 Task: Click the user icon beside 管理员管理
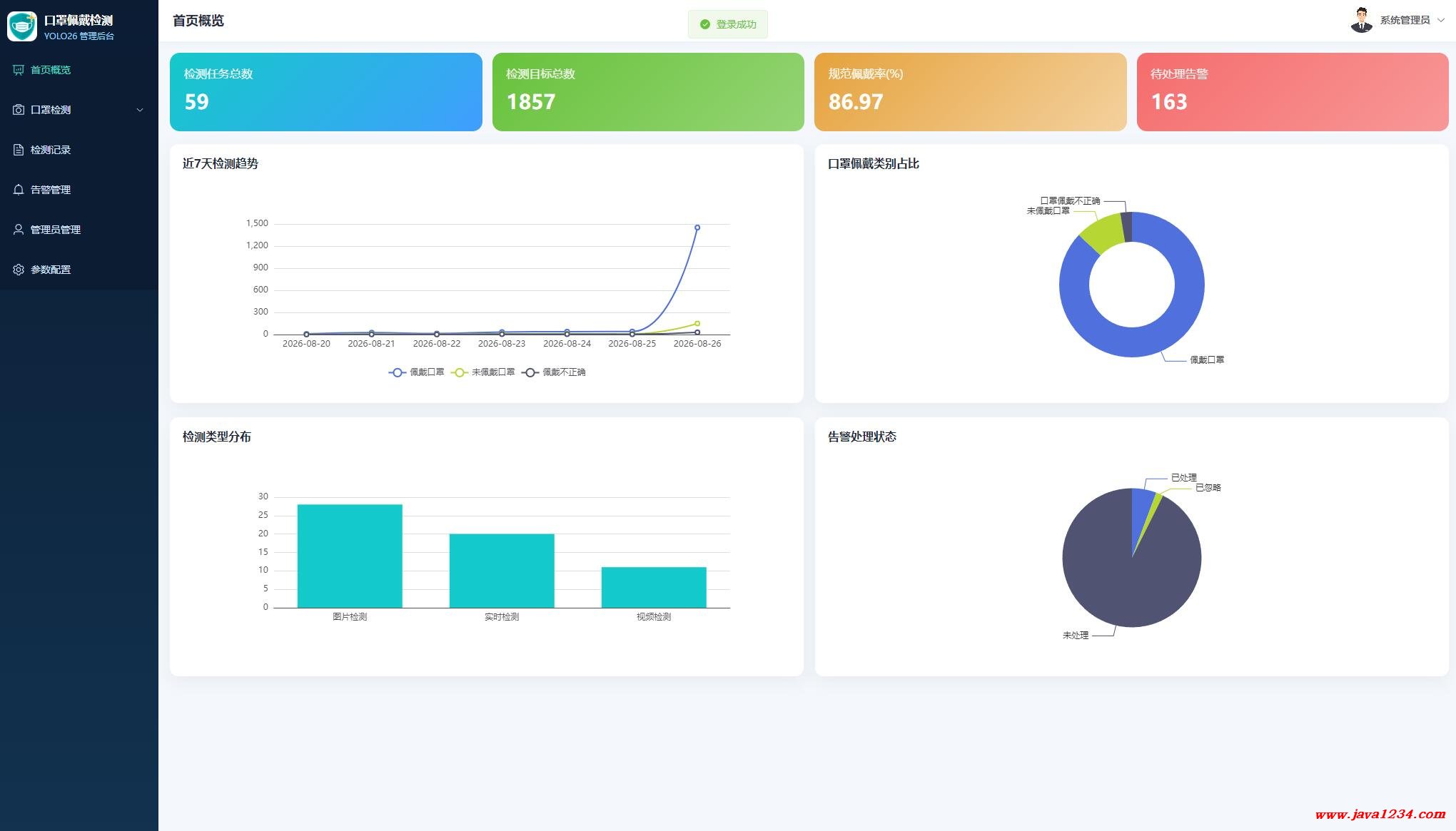[19, 230]
